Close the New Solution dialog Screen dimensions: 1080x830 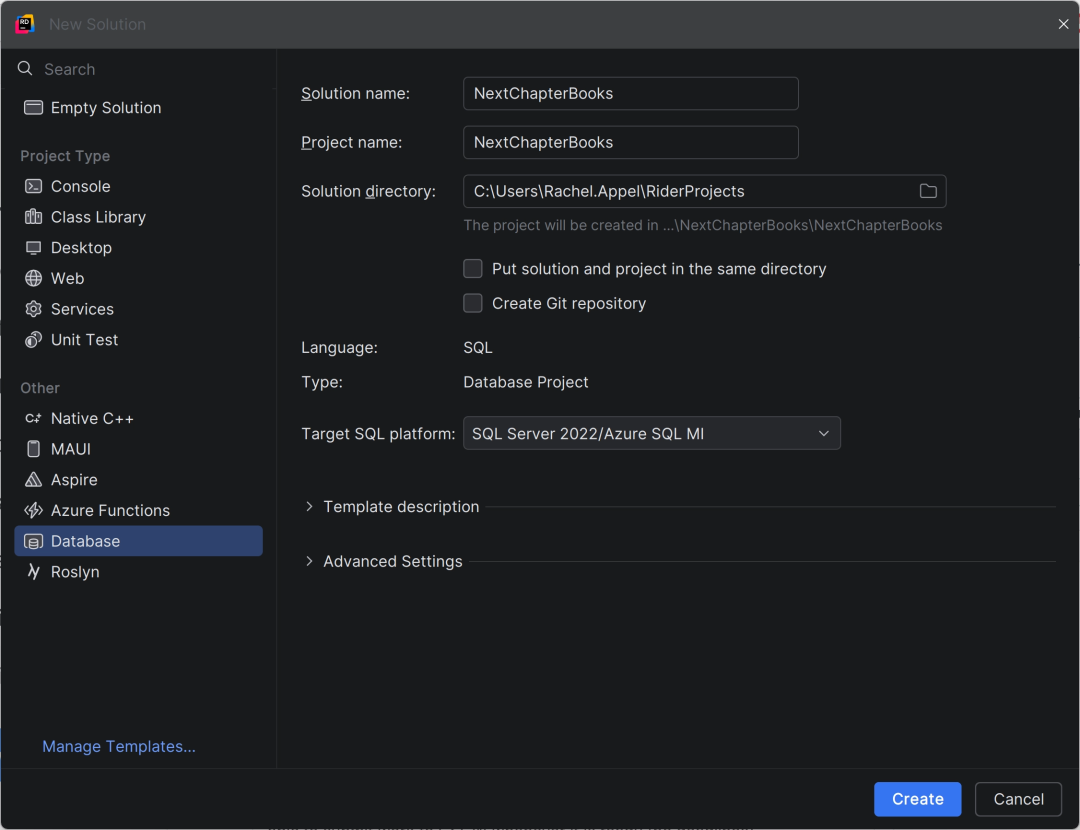[x=1063, y=24]
